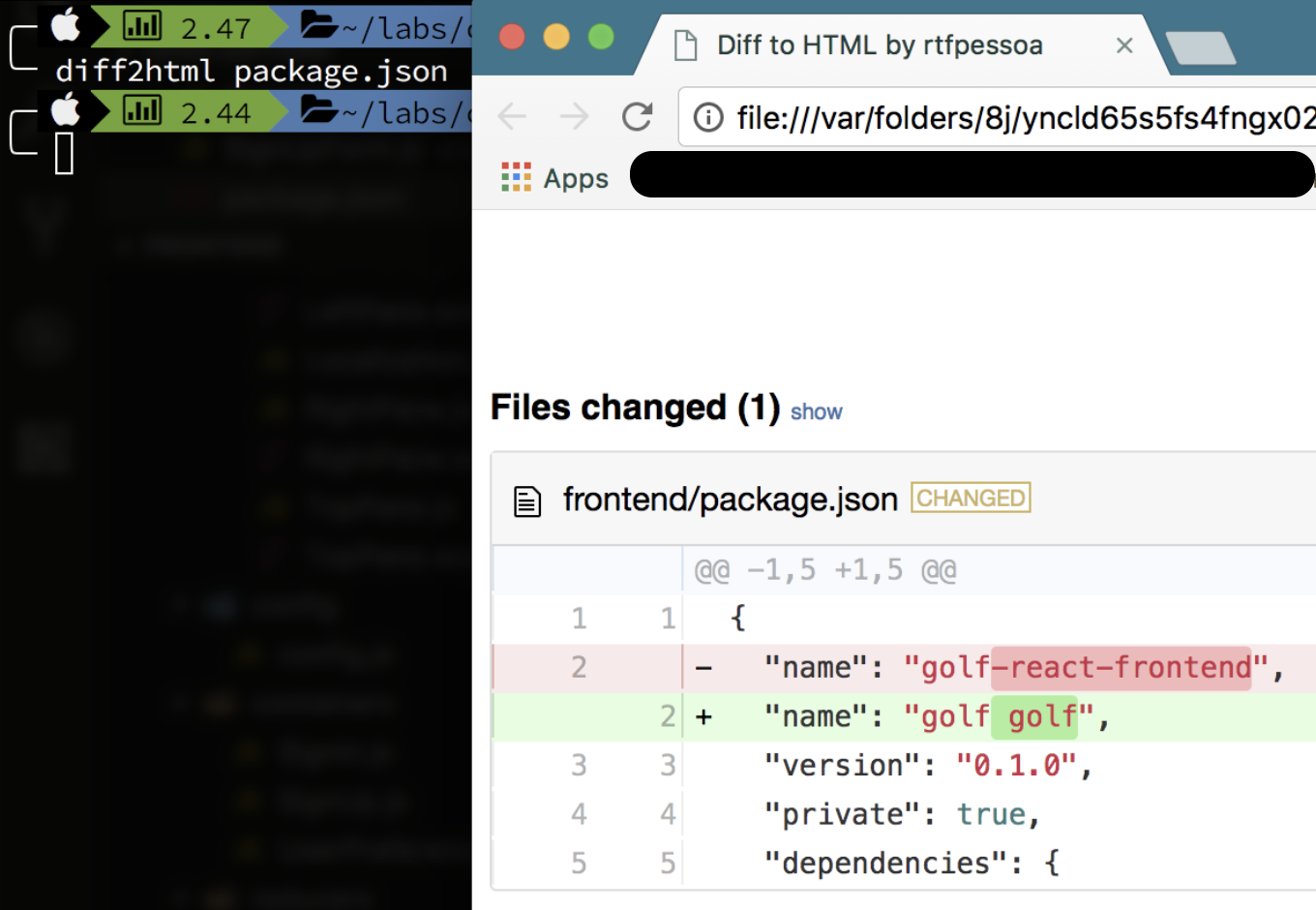Image resolution: width=1316 pixels, height=910 pixels.
Task: Click the browser forward arrow
Action: [574, 117]
